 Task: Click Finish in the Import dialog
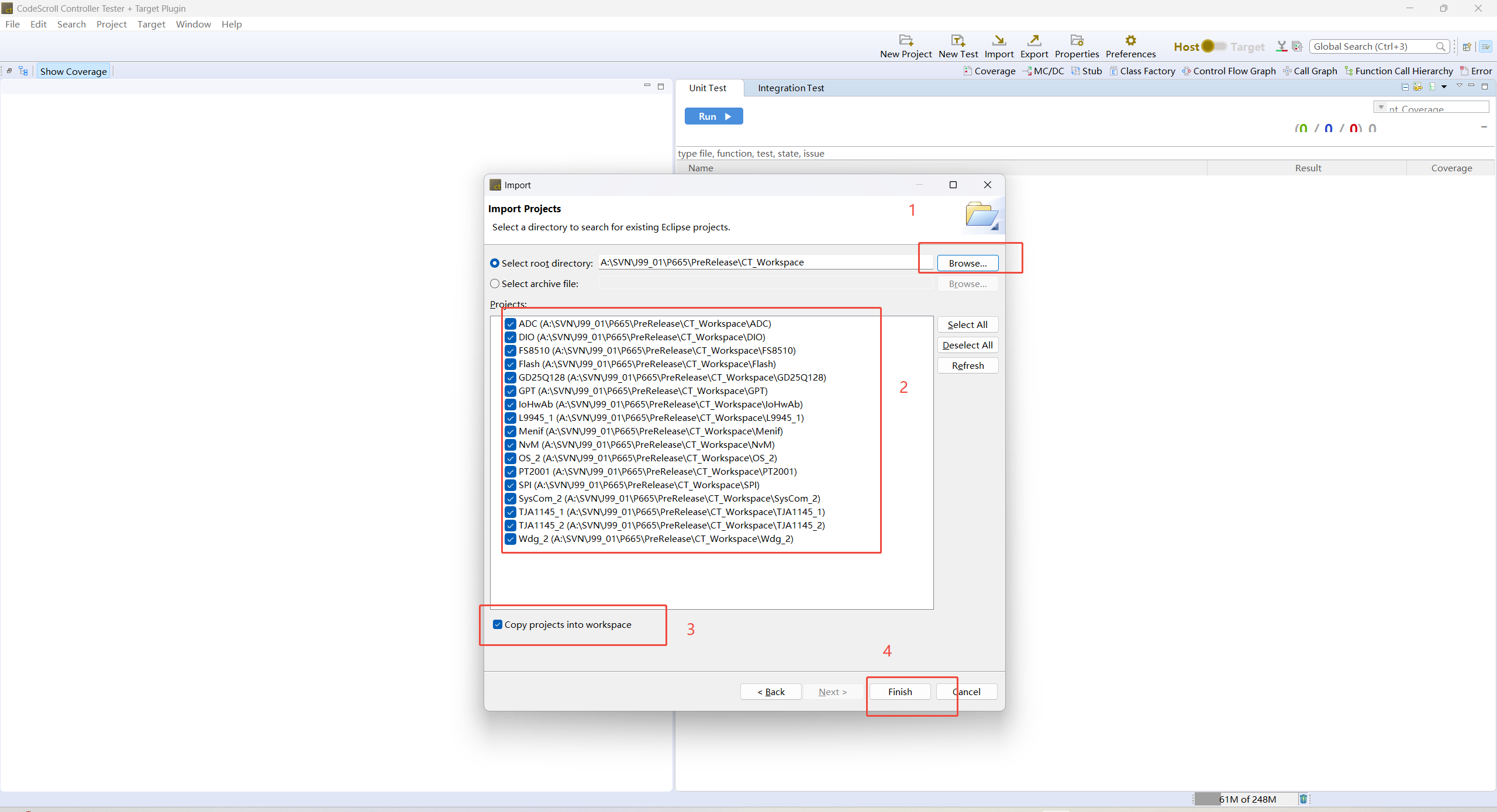[899, 692]
